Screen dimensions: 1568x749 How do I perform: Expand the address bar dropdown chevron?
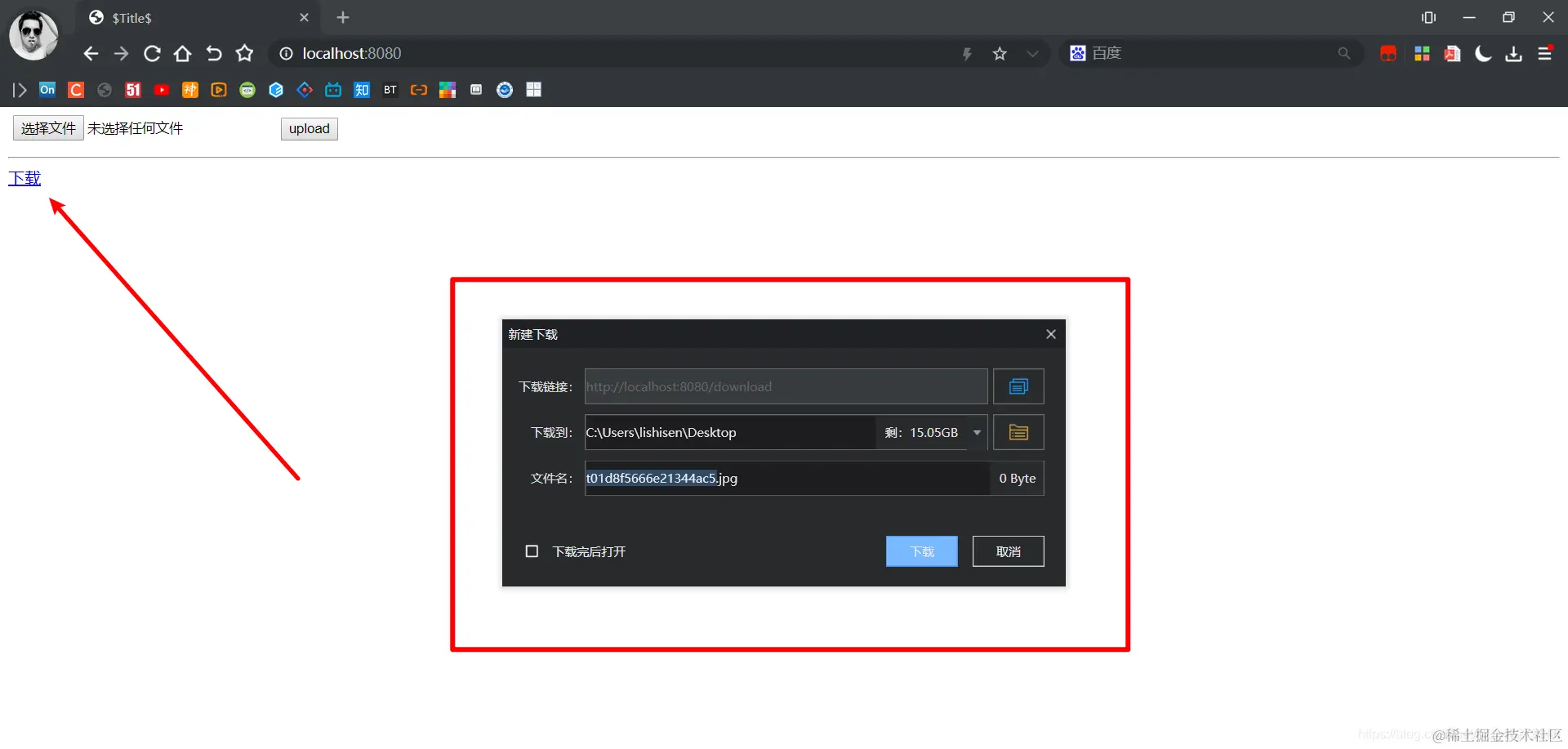[1033, 54]
